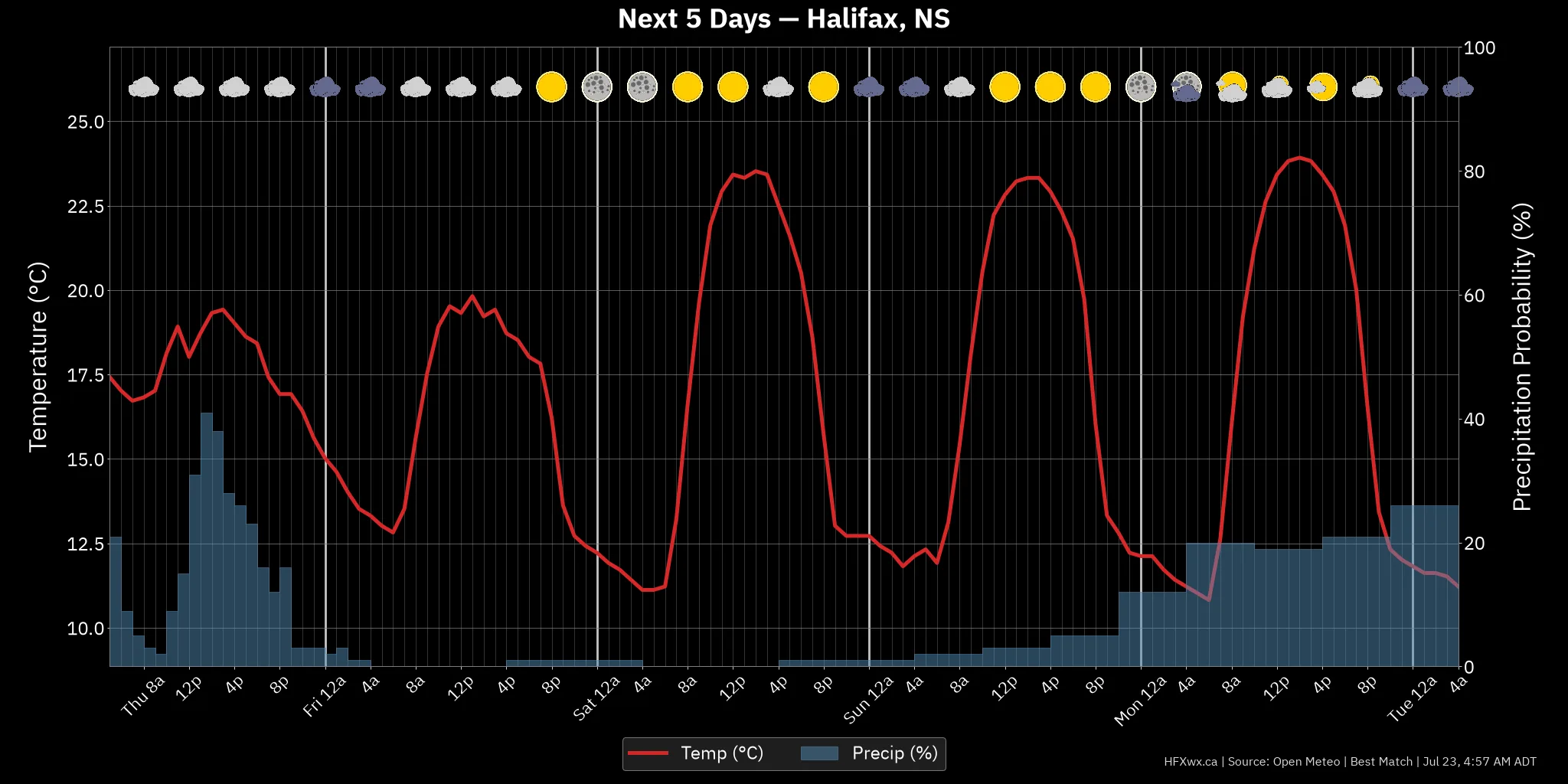Image resolution: width=1568 pixels, height=784 pixels.
Task: Click the "12.5" temperature tick label
Action: tap(85, 544)
